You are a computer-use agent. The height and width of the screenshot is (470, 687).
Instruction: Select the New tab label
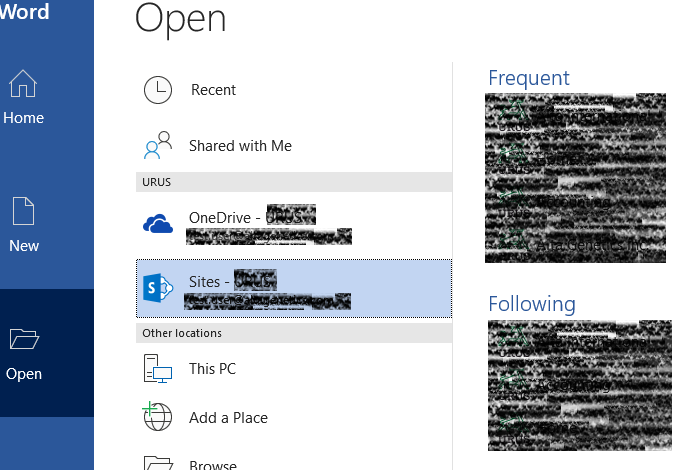point(24,246)
